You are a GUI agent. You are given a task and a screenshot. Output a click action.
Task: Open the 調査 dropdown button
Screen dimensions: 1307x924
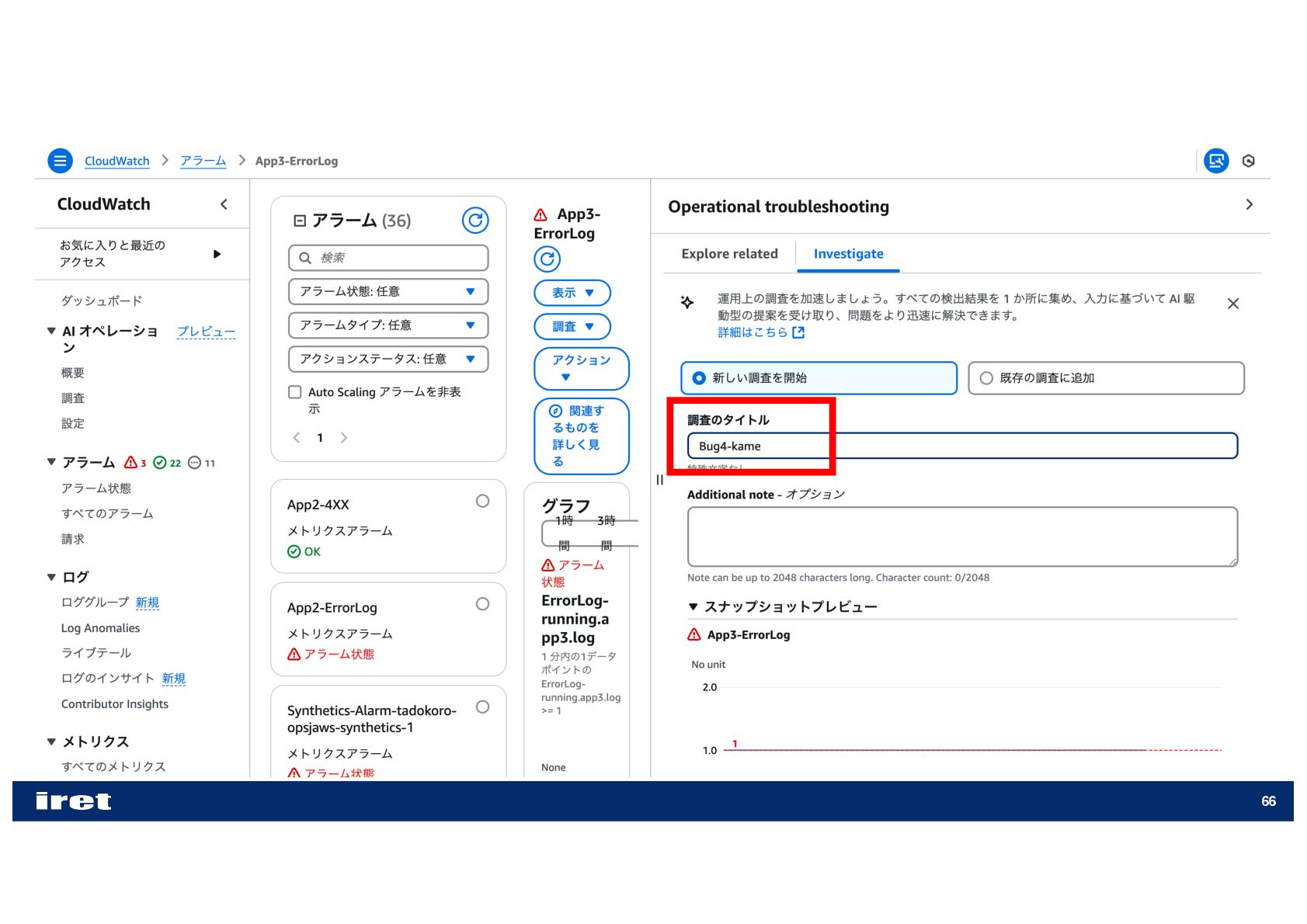click(x=572, y=327)
